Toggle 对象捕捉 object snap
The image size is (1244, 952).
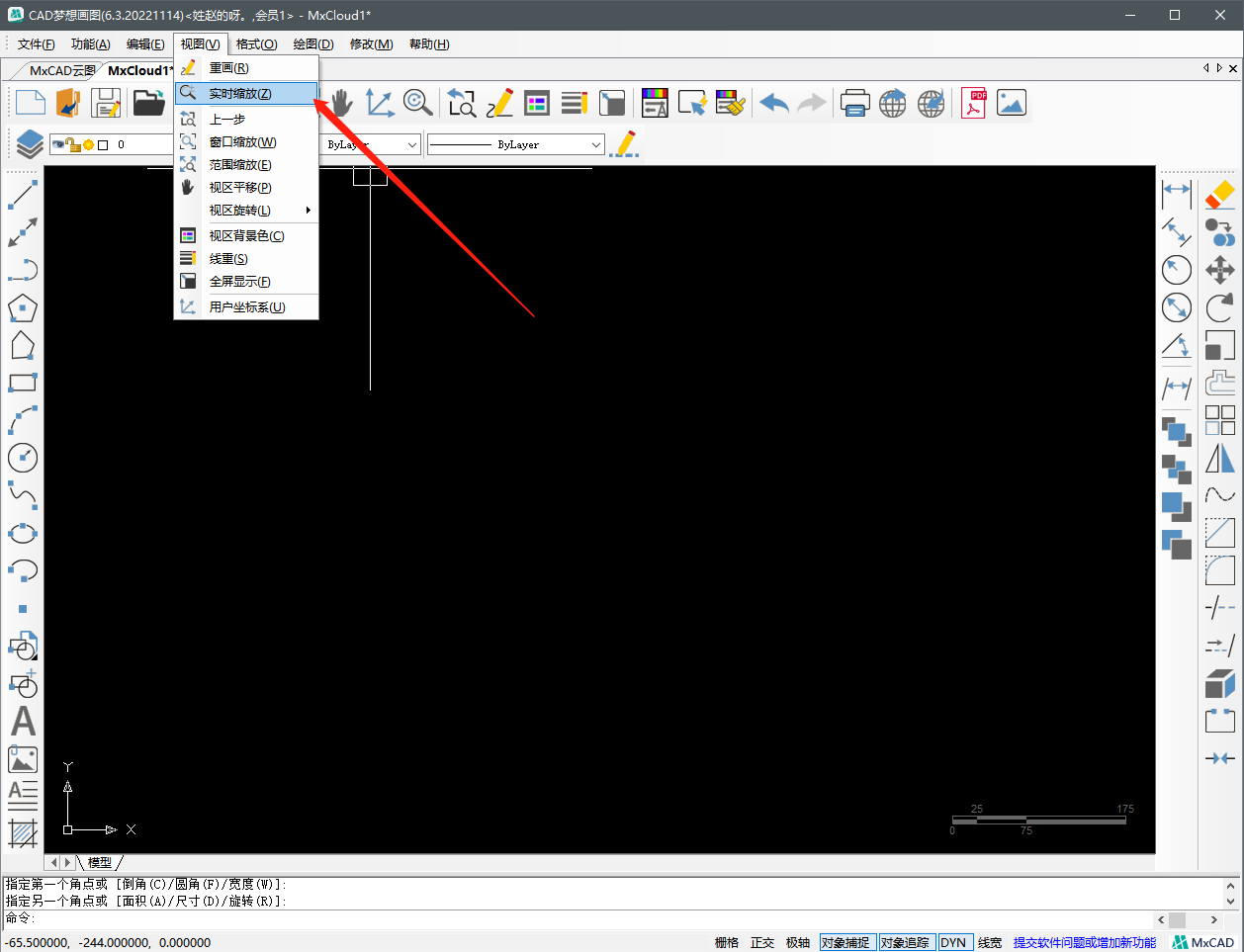pos(846,942)
